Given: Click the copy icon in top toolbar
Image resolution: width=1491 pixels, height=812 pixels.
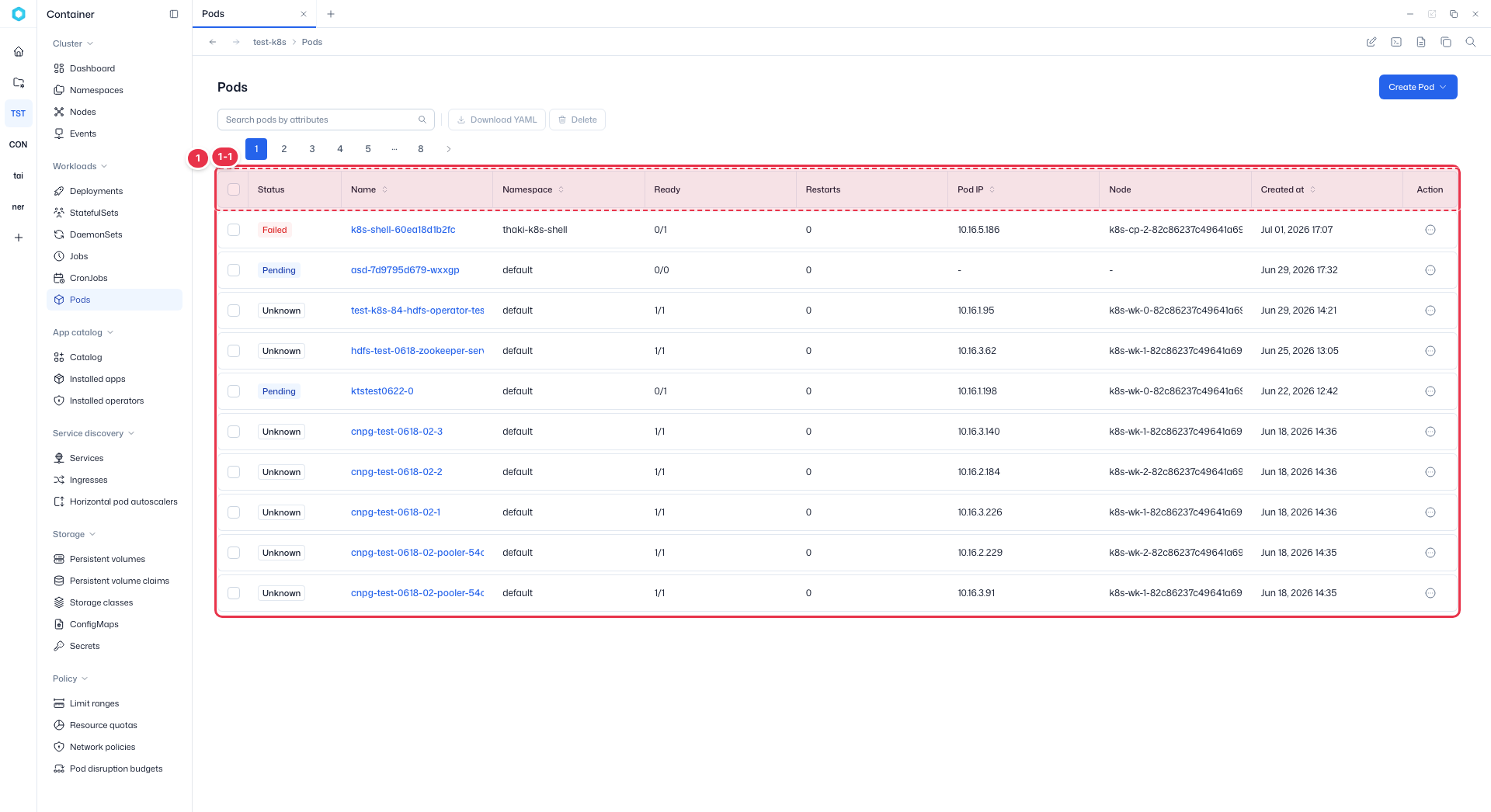Looking at the screenshot, I should coord(1446,42).
